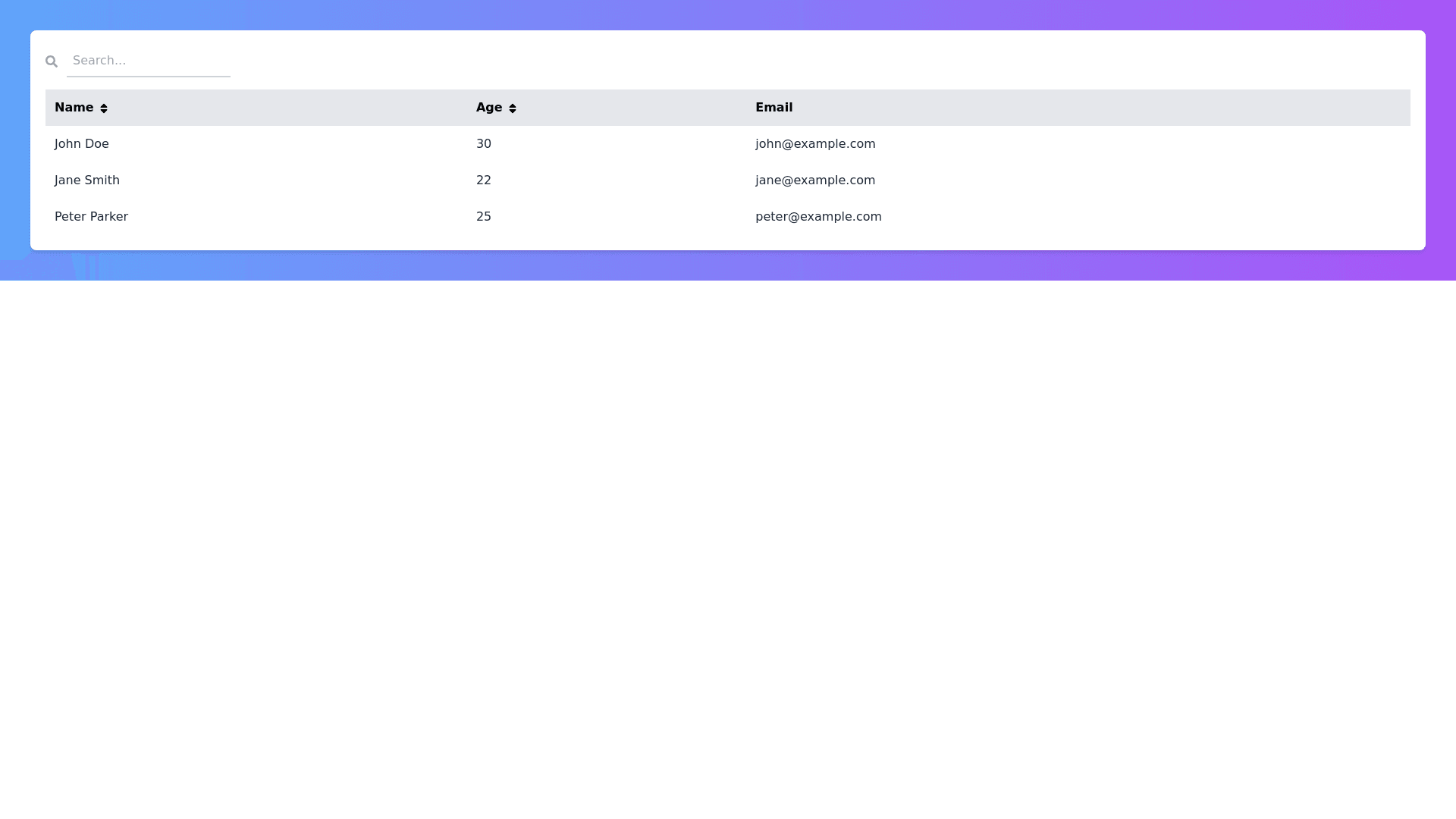The height and width of the screenshot is (819, 1456).
Task: Click empty area of Jane Smith row
Action: coord(1137,180)
